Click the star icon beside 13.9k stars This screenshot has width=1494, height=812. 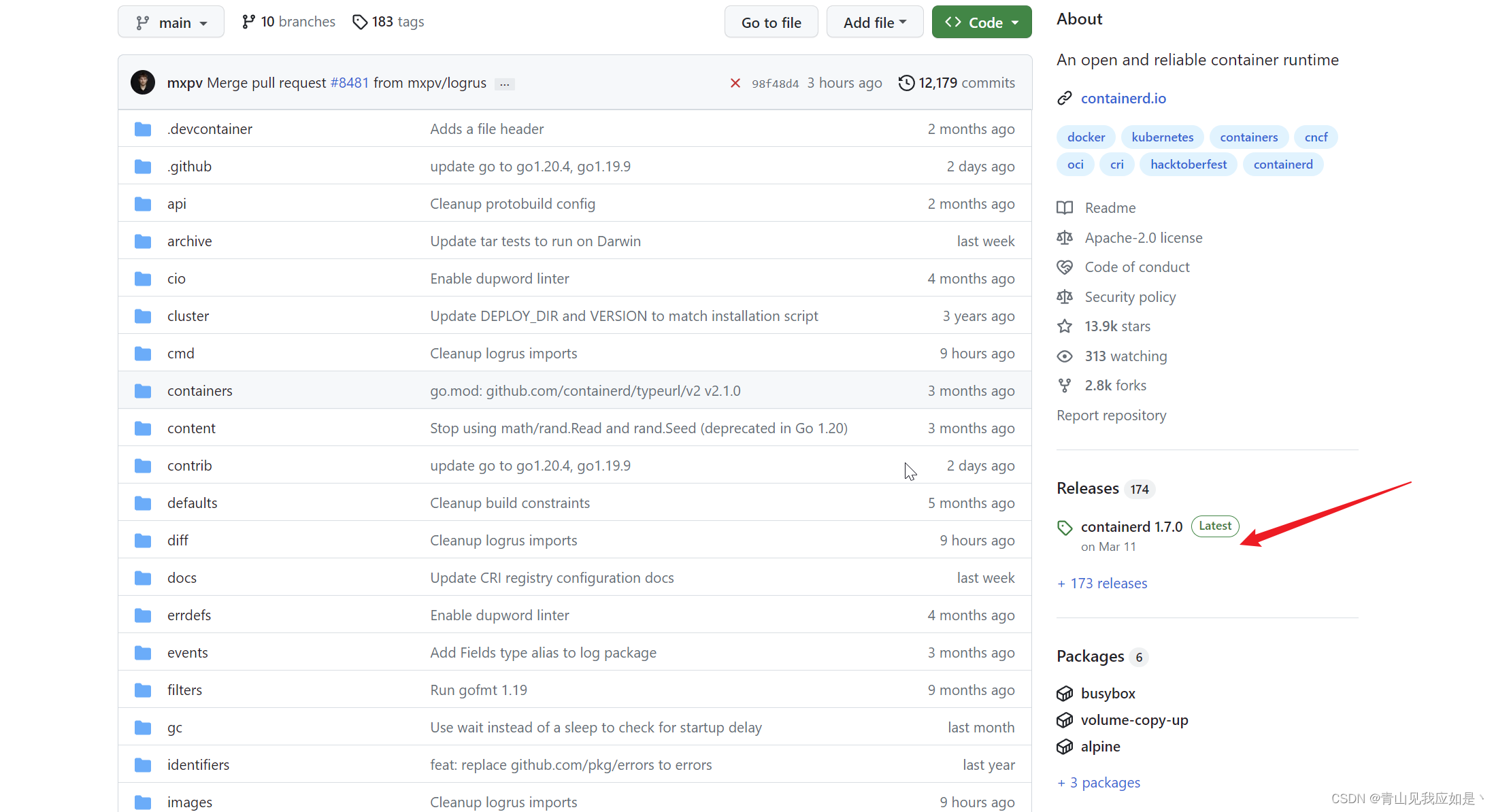pos(1065,326)
